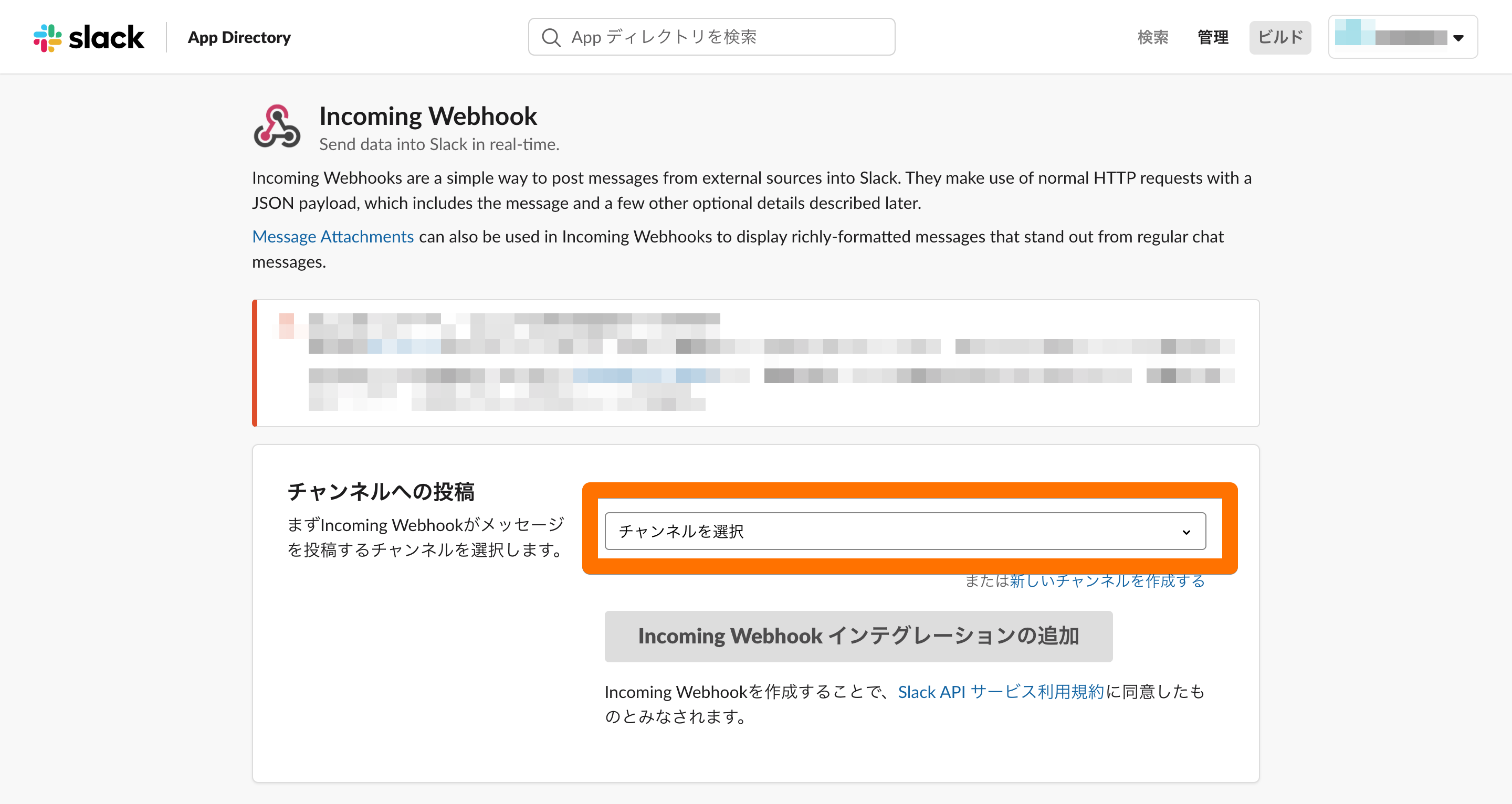
Task: Click 新しいチャンネルを作成する link
Action: pos(1107,581)
